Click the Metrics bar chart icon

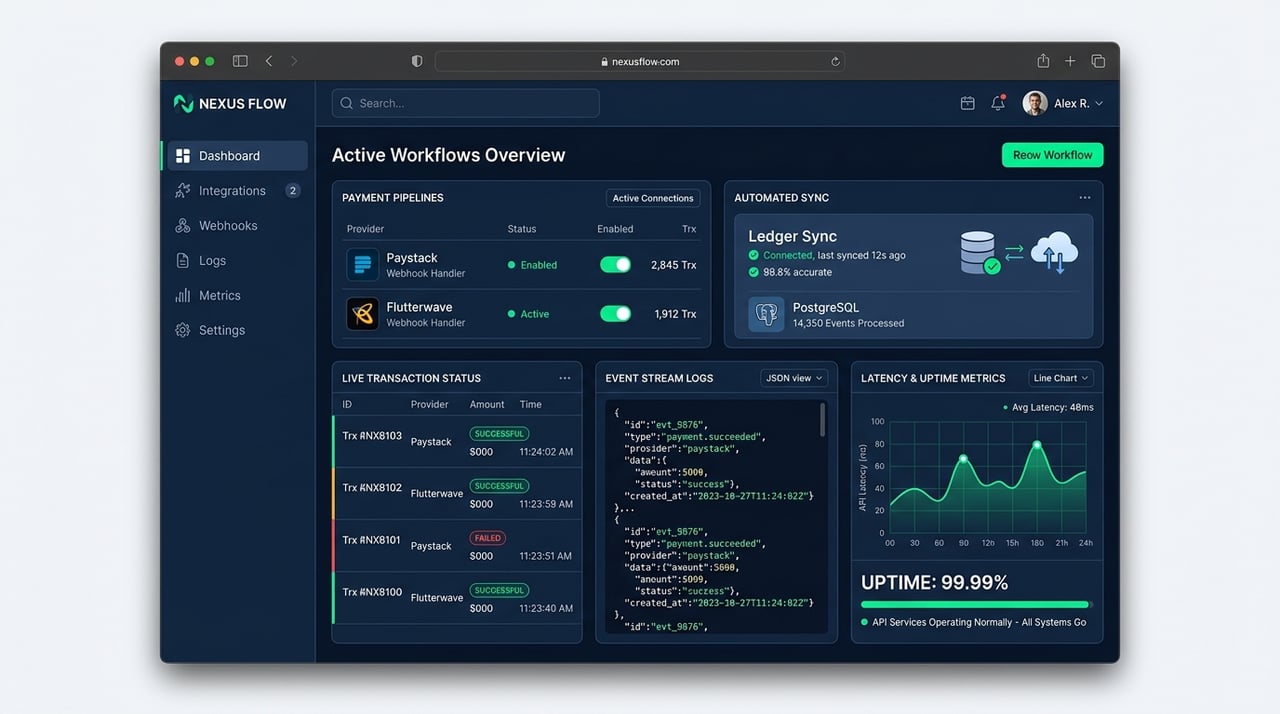(182, 295)
